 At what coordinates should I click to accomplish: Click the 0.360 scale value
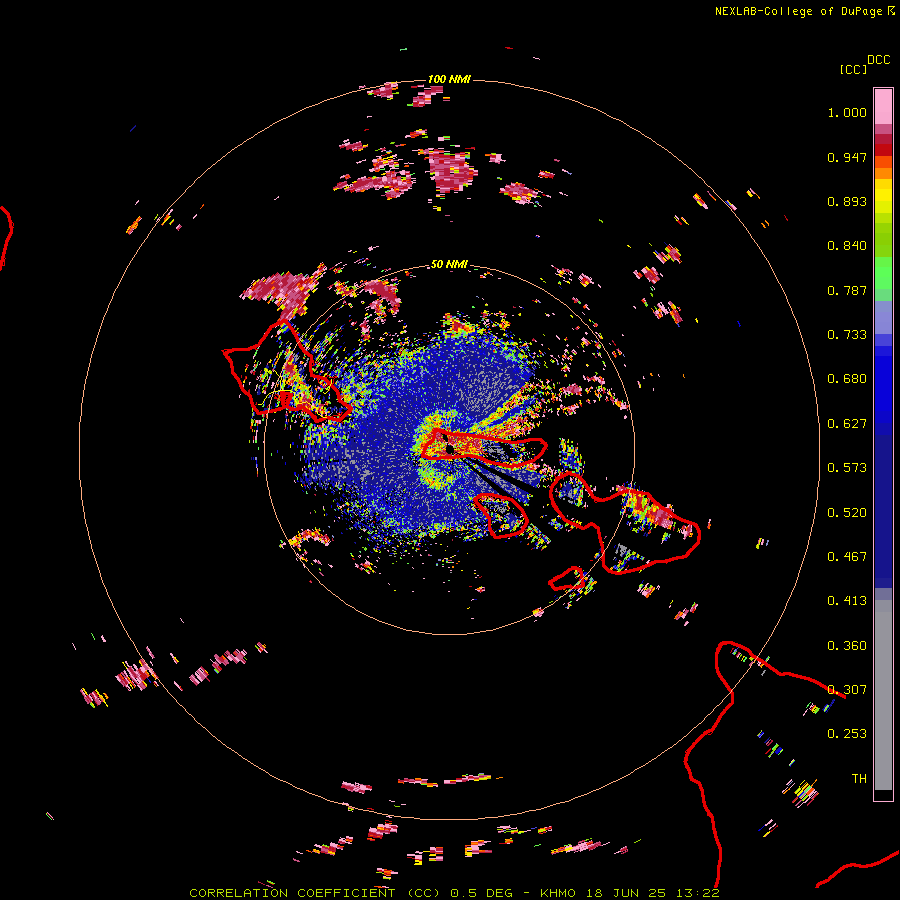(x=847, y=646)
